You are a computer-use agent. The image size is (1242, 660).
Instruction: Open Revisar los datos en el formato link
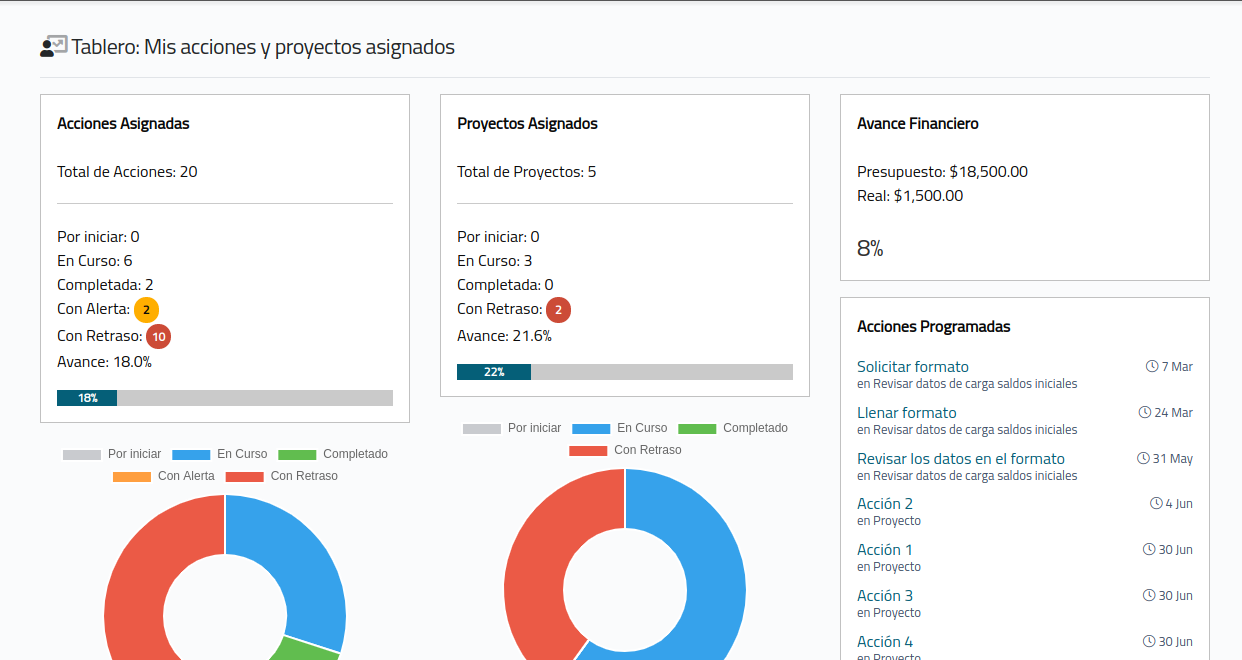tap(961, 459)
